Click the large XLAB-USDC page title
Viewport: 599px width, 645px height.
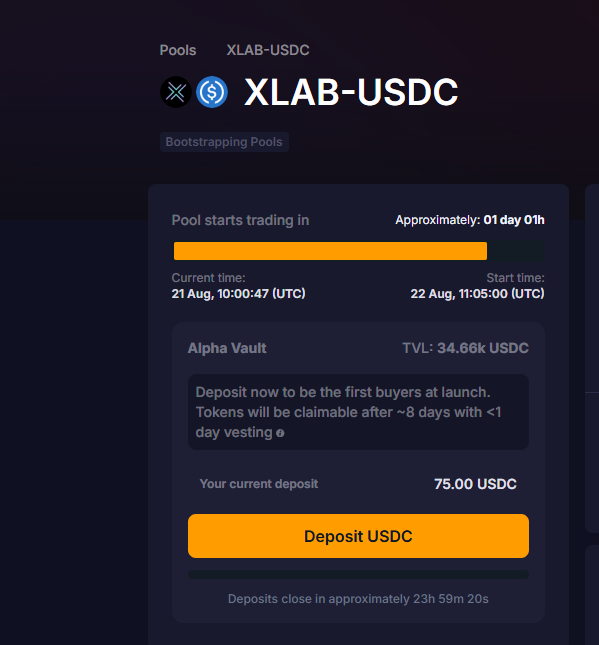tap(351, 92)
